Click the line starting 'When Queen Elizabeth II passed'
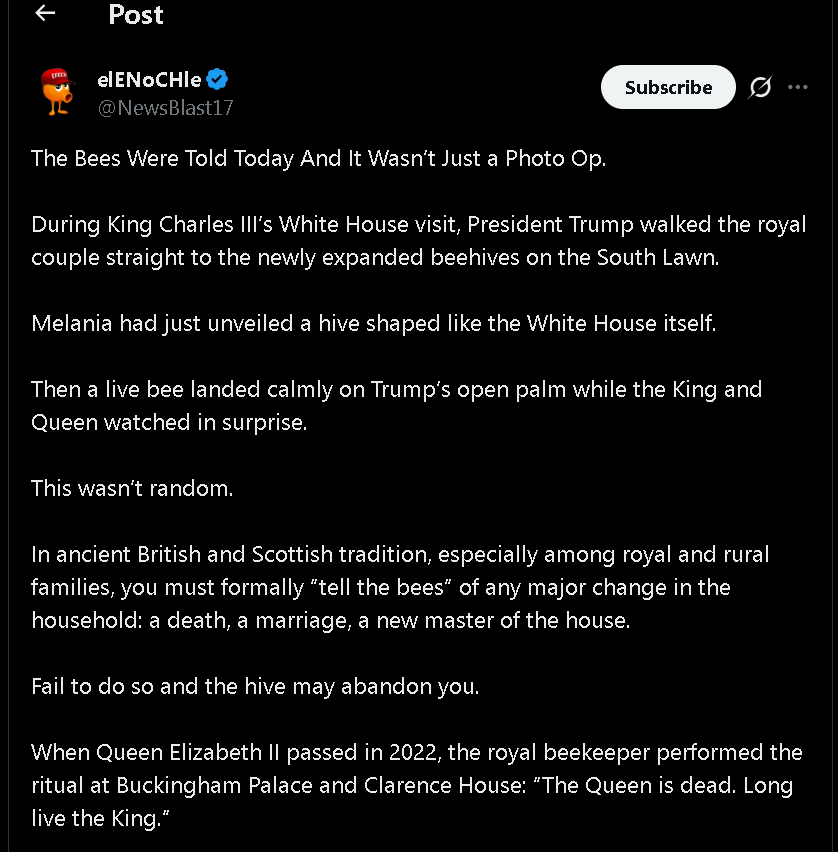The image size is (838, 852). [x=416, y=752]
